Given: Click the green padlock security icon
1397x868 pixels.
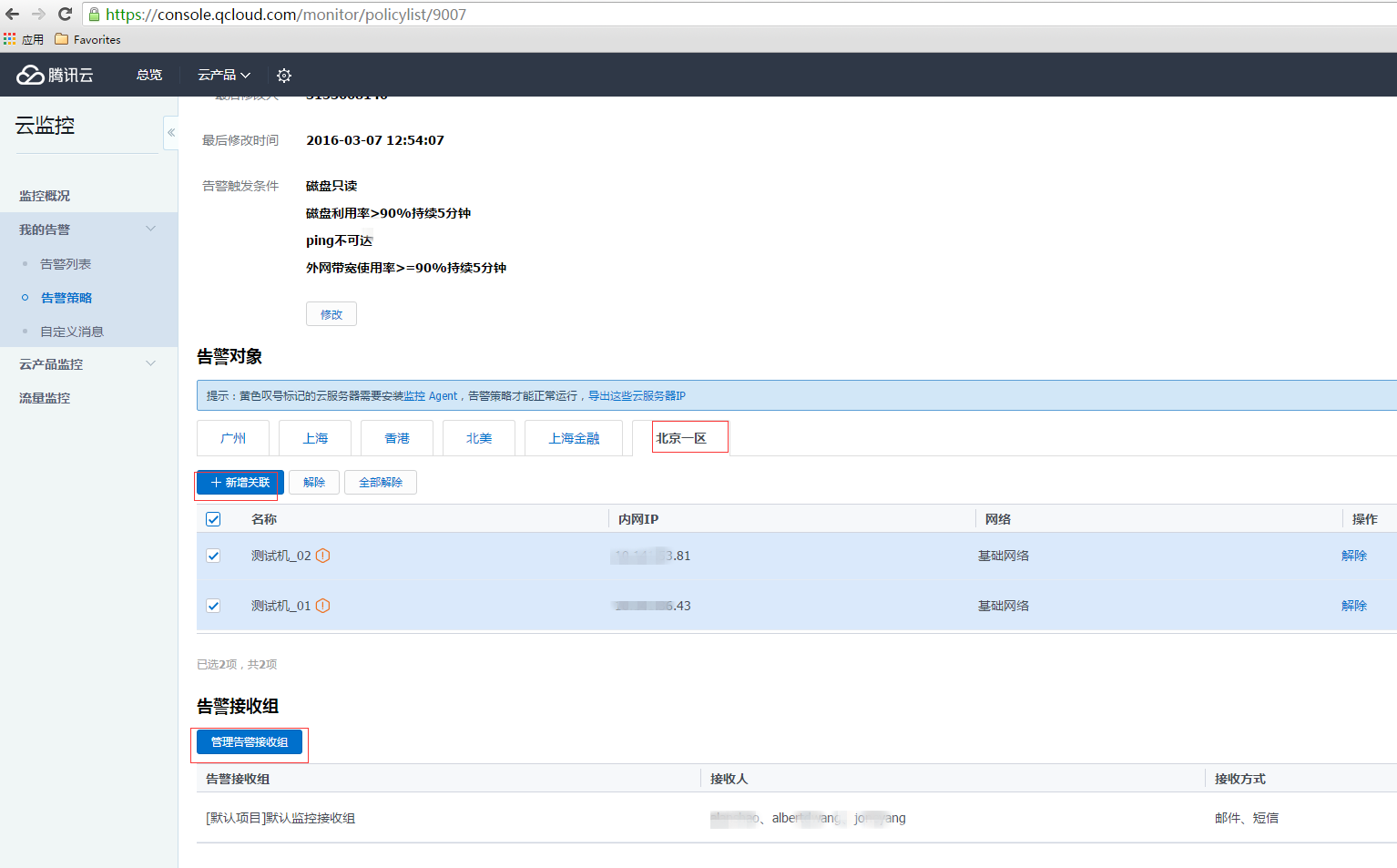Looking at the screenshot, I should pos(94,15).
